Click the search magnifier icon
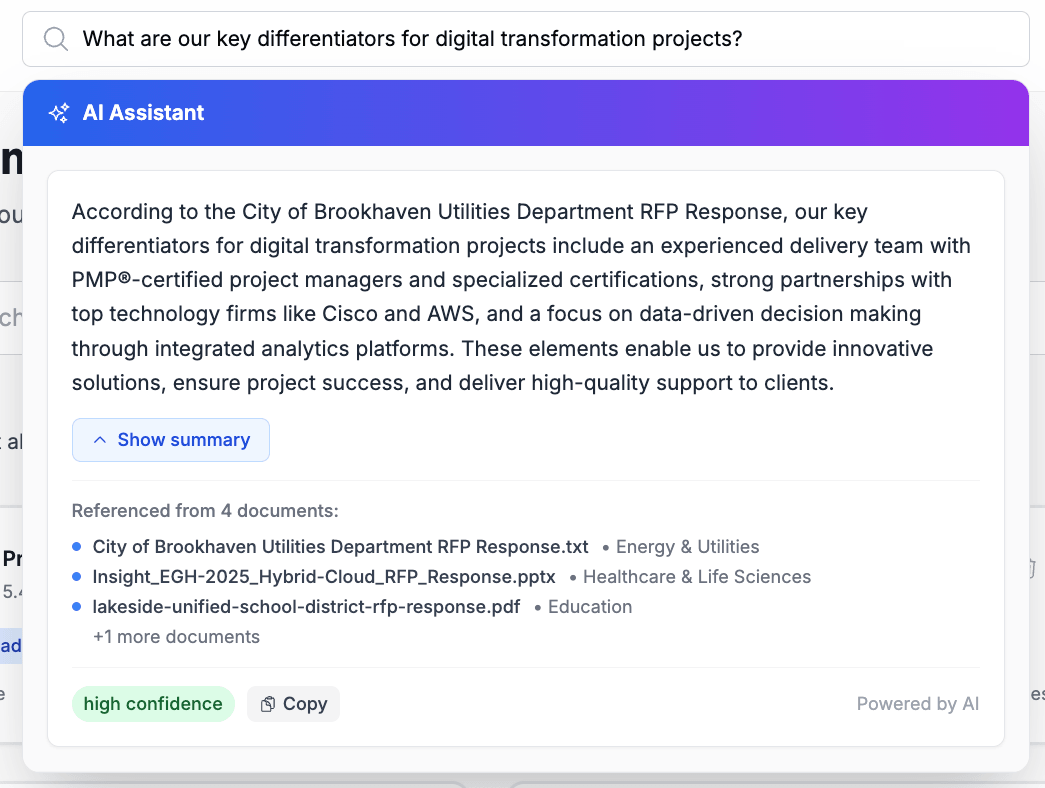The width and height of the screenshot is (1045, 788). pos(55,38)
